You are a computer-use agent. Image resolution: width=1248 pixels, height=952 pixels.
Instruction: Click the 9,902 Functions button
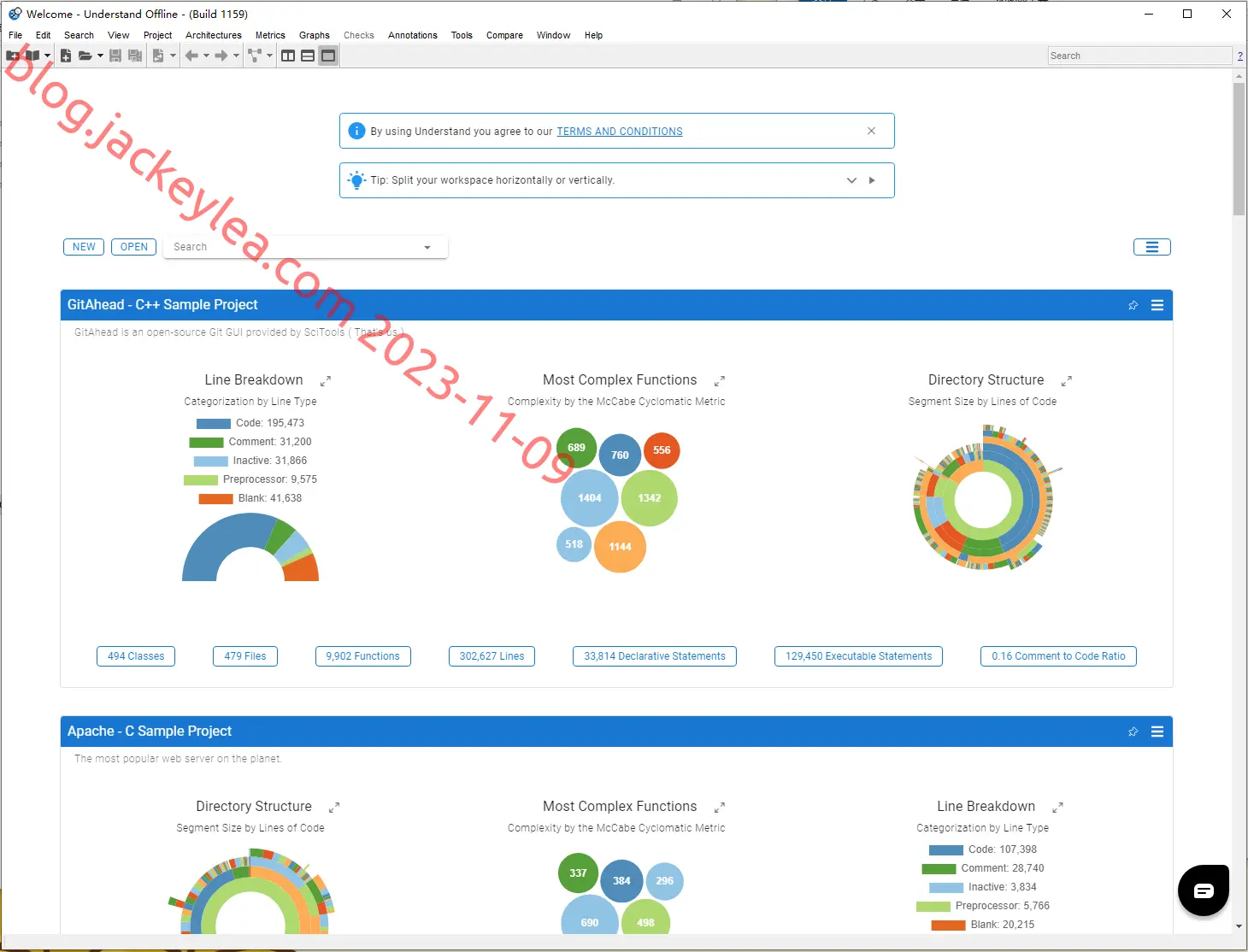tap(362, 656)
